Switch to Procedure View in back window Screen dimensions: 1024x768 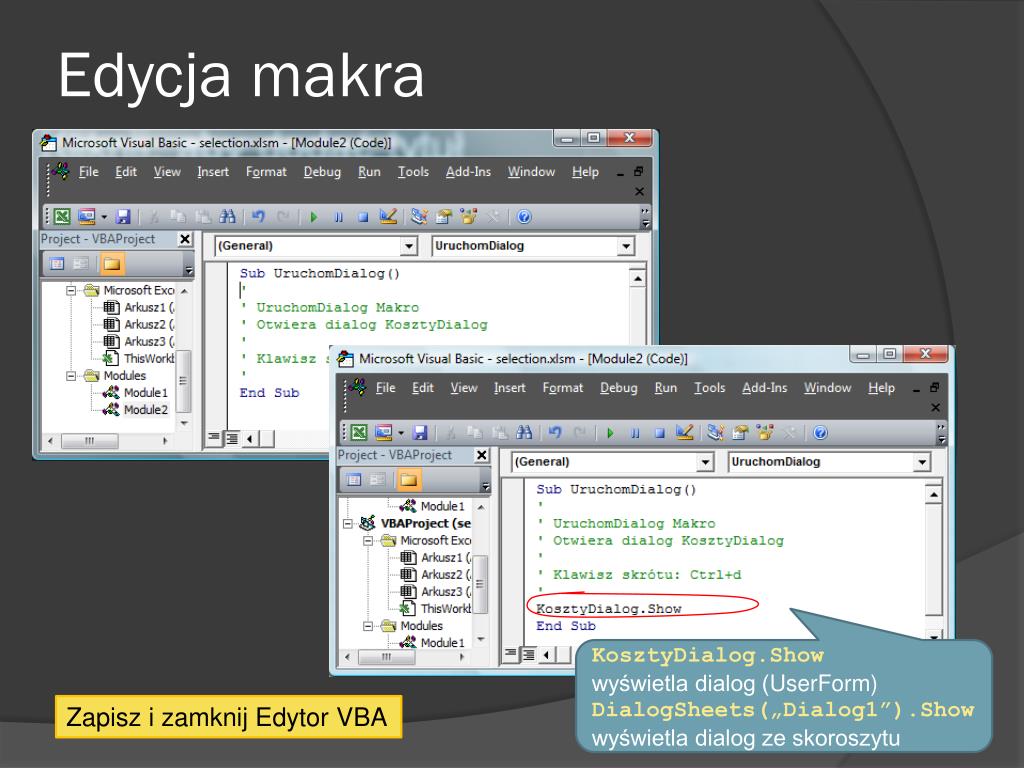215,438
